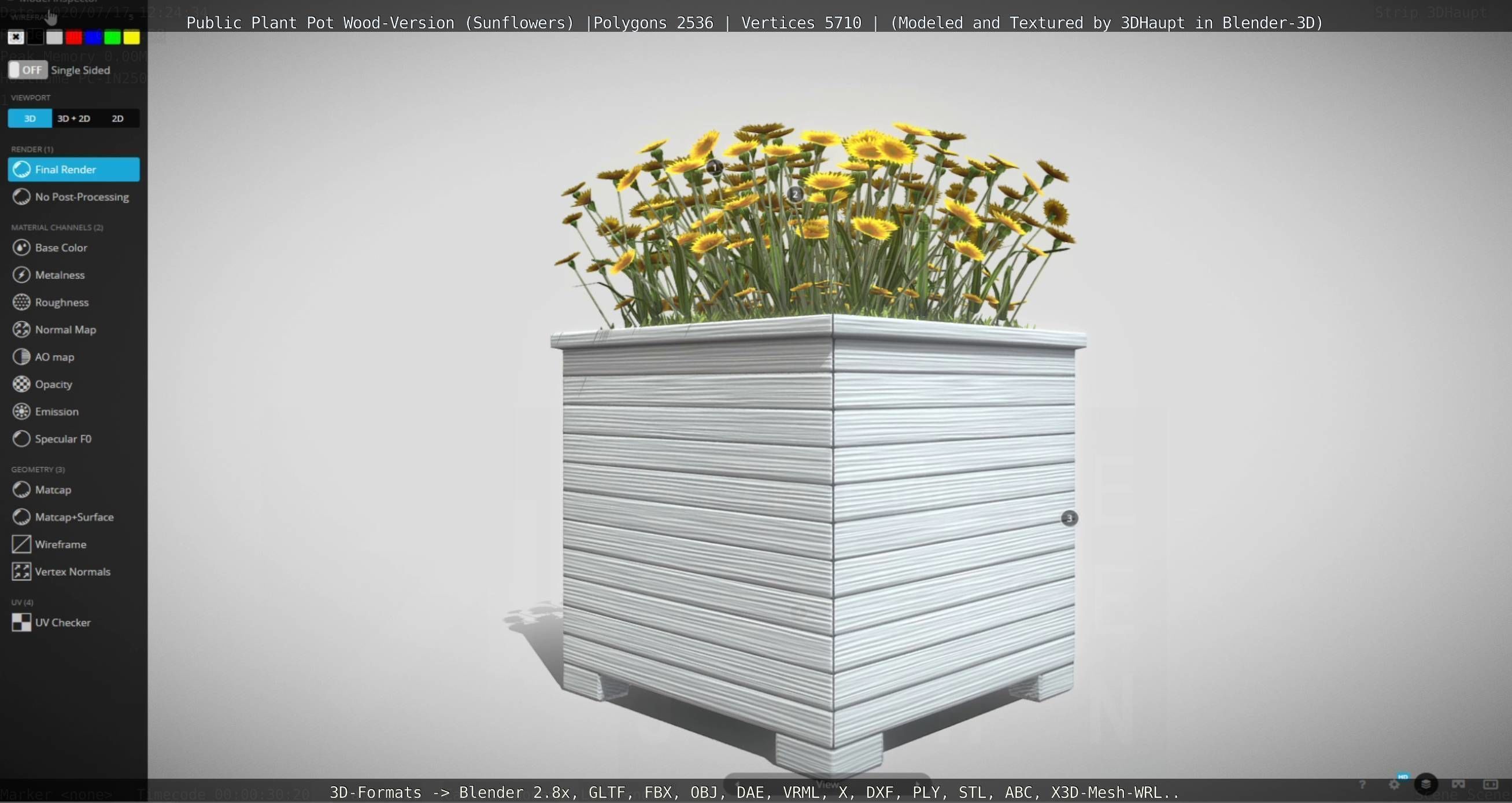
Task: Open annotation marker 2 on flowers
Action: pos(794,194)
